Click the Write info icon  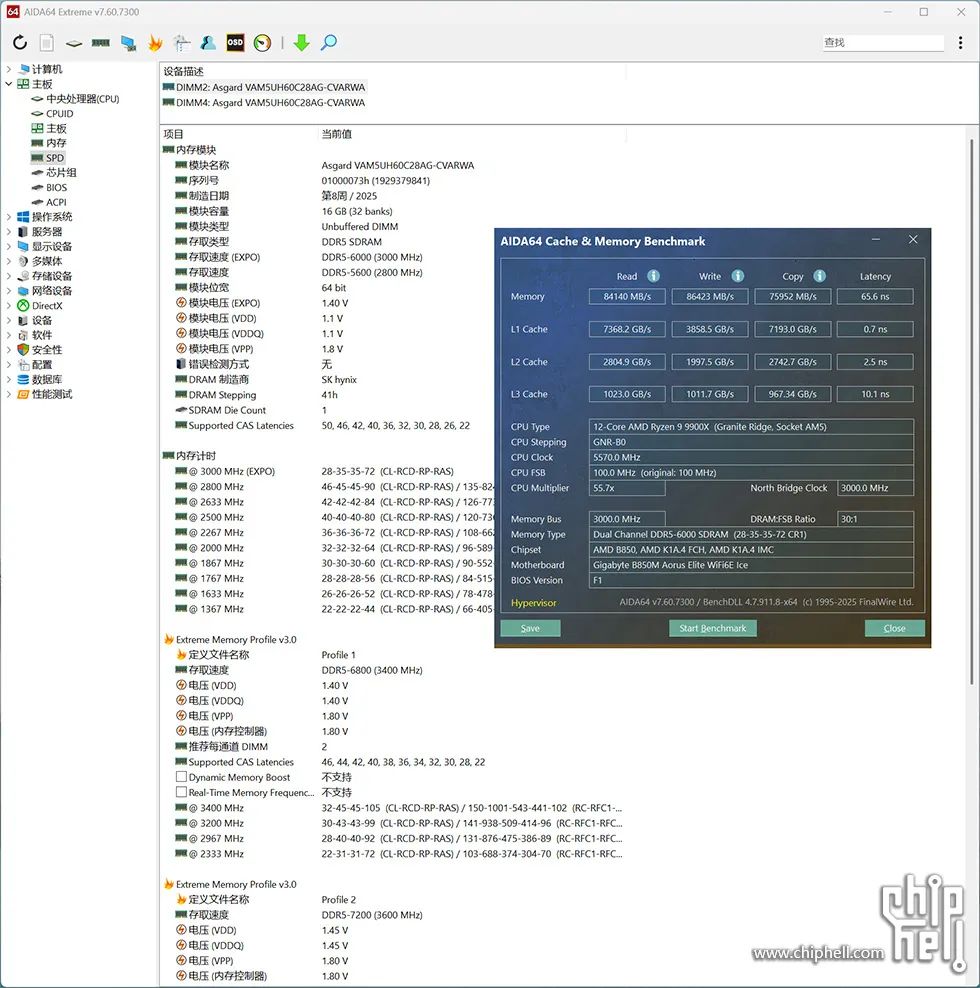click(x=737, y=276)
